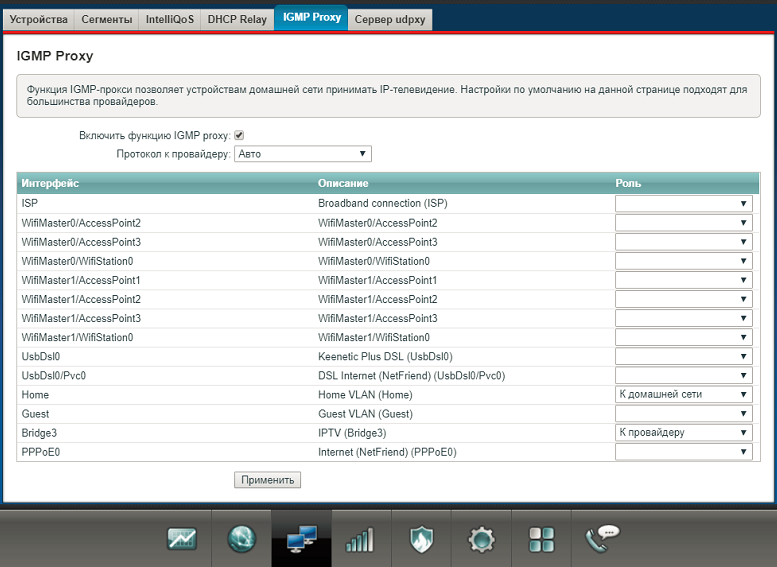This screenshot has height=567, width=777.
Task: Open role dropdown for PPPoE0 interface
Action: point(683,452)
